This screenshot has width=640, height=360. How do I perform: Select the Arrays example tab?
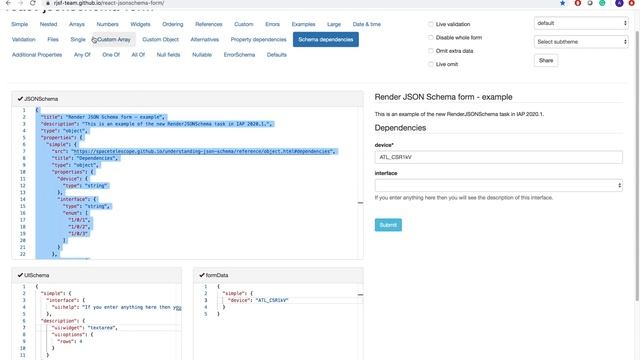point(77,24)
